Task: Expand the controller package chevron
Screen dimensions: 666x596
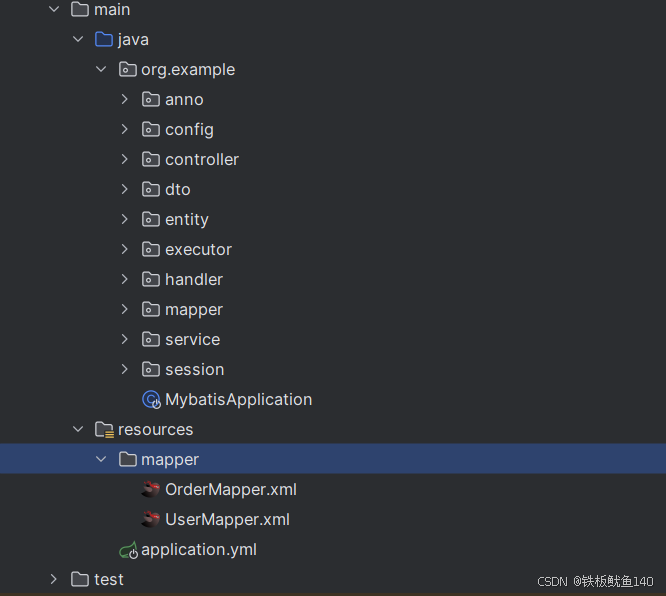Action: coord(124,159)
